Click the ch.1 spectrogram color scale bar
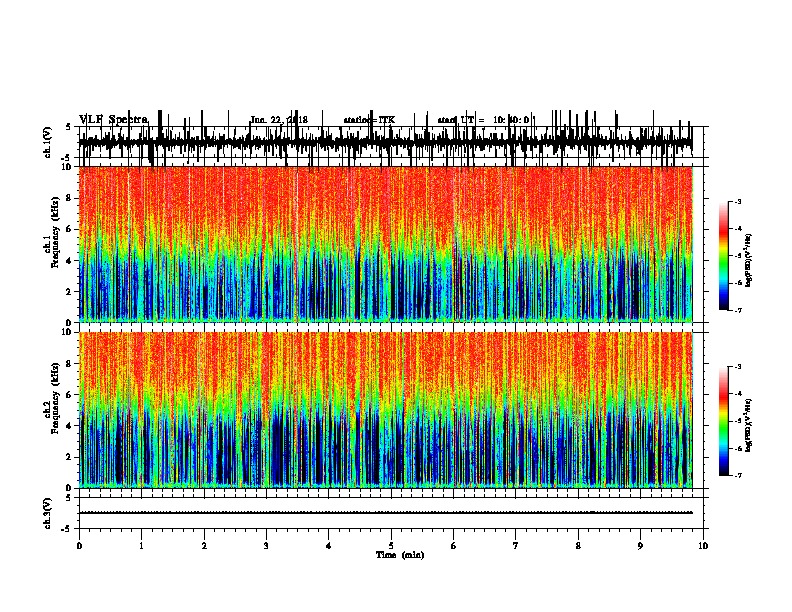The height and width of the screenshot is (612, 792). (x=724, y=256)
